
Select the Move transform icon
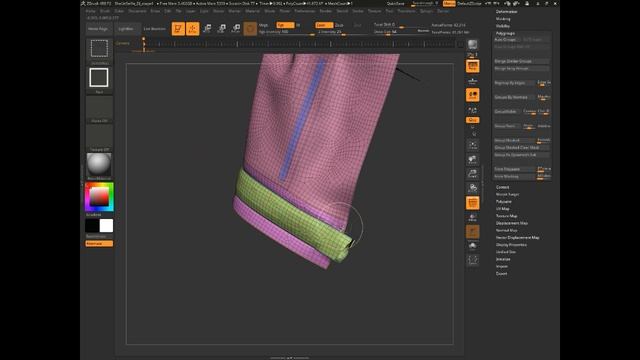tap(207, 29)
